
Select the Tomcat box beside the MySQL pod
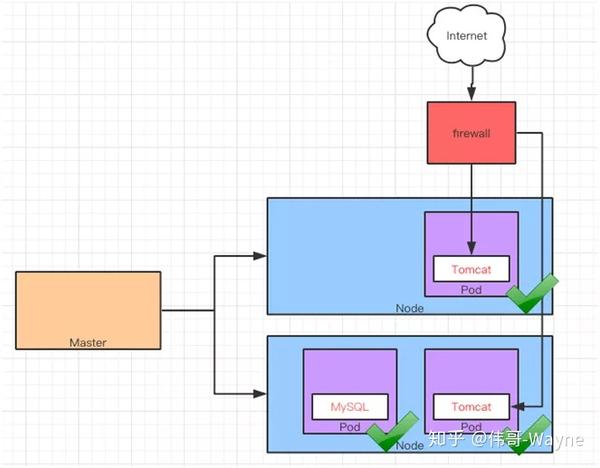click(x=471, y=407)
